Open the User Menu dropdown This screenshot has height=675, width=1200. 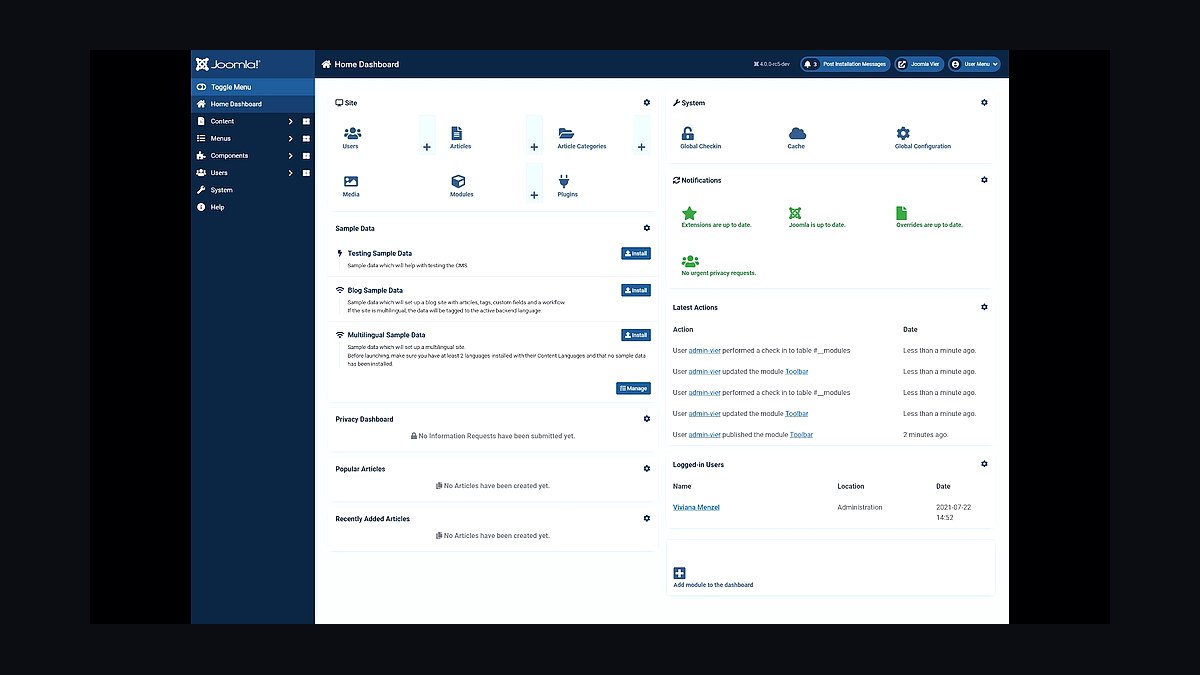click(974, 64)
